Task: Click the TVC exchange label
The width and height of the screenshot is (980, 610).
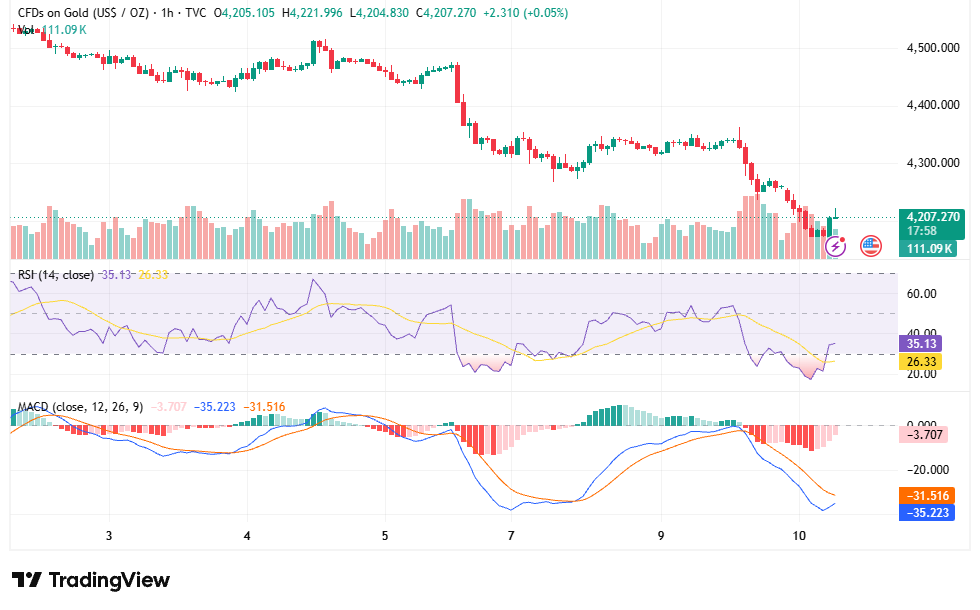Action: (196, 12)
